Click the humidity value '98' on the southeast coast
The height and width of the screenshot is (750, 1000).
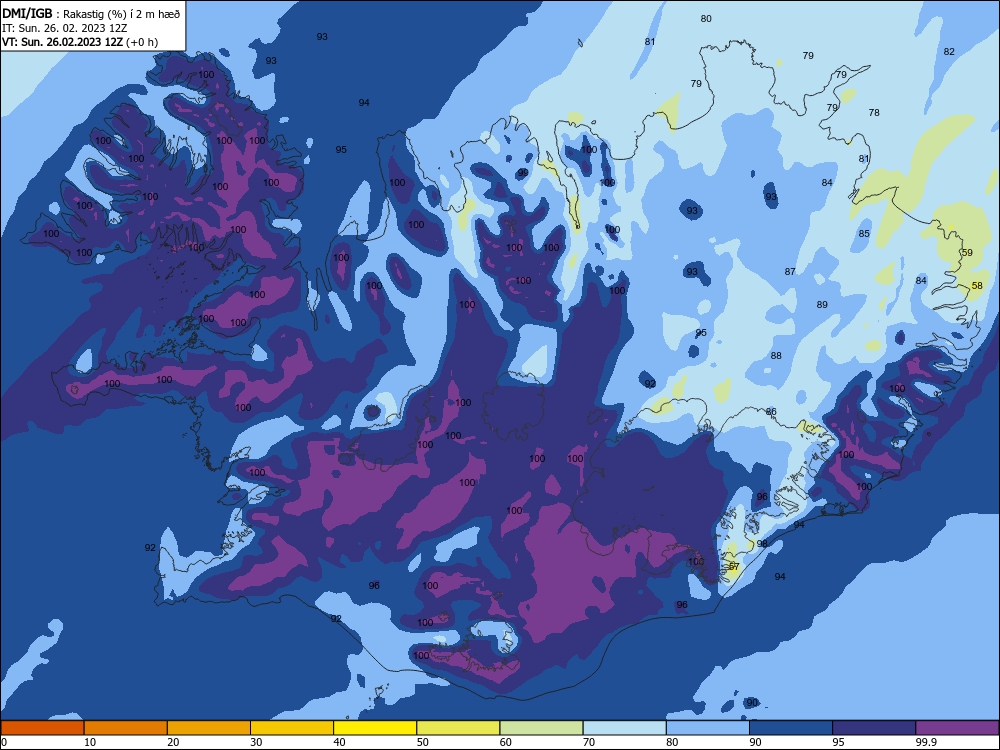click(762, 544)
